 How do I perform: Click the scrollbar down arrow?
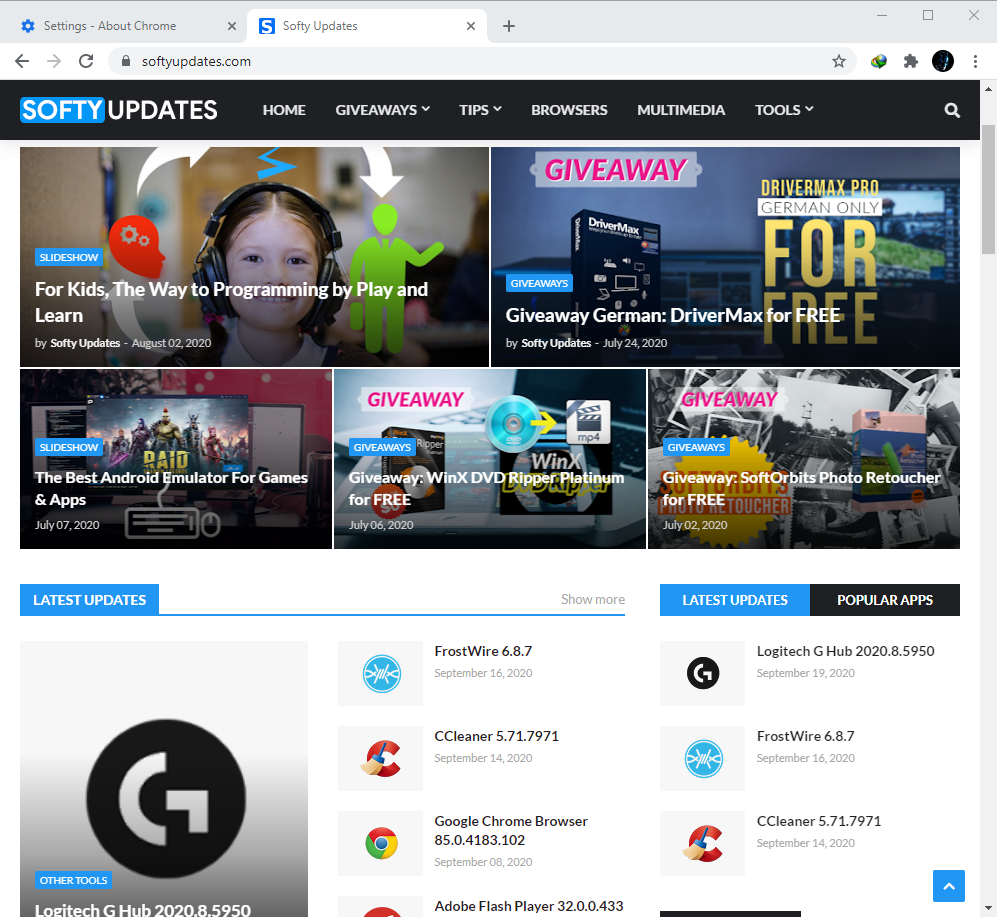pyautogui.click(x=987, y=909)
